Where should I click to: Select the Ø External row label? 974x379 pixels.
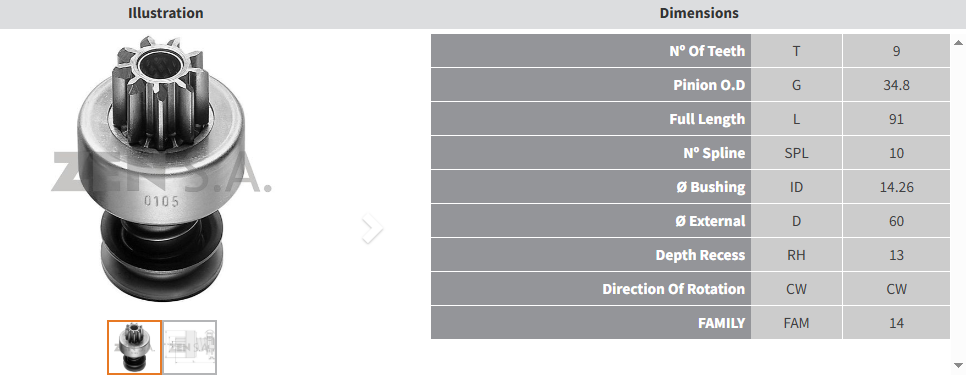(x=710, y=221)
